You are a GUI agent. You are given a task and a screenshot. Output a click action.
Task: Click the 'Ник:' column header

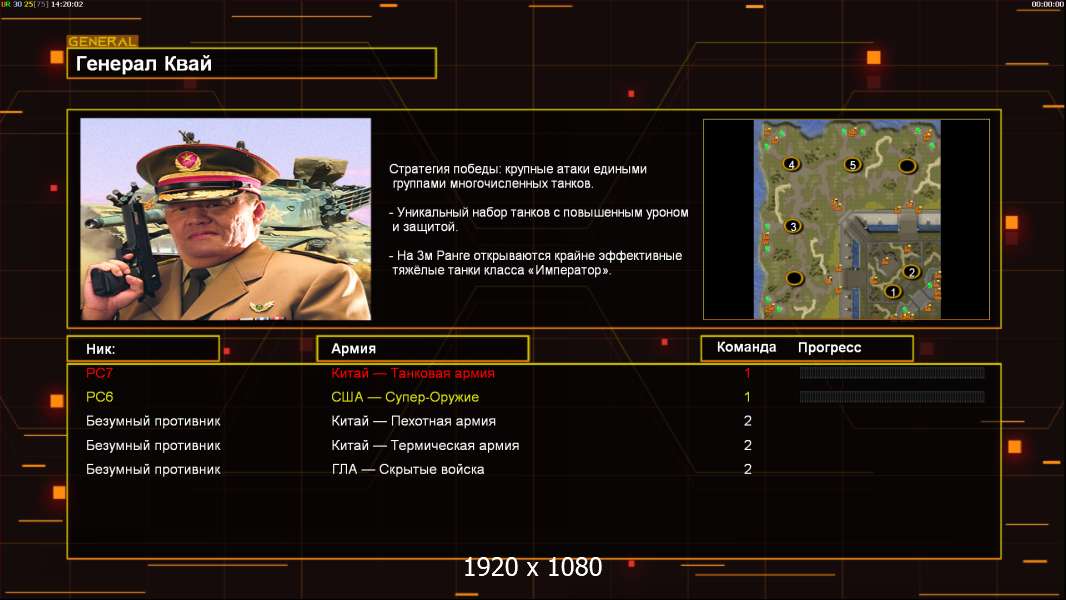point(143,349)
